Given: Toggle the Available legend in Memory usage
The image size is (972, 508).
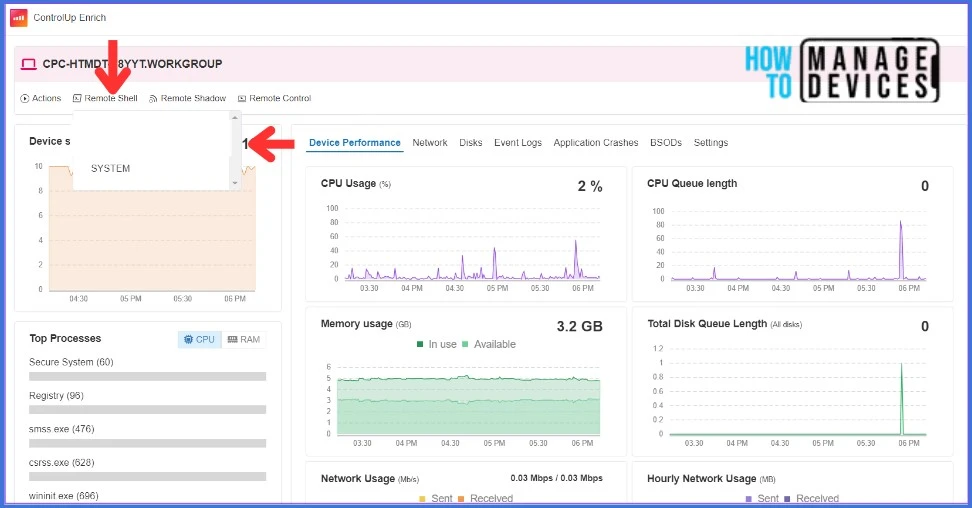Looking at the screenshot, I should pyautogui.click(x=489, y=344).
